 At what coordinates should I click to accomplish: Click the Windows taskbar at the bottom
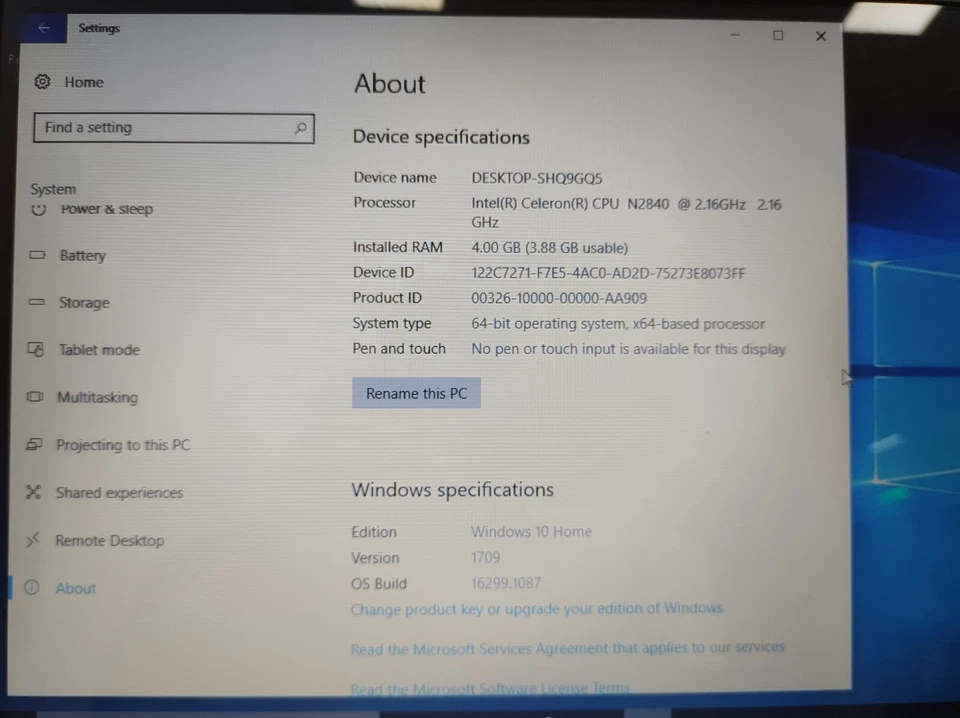[480, 710]
